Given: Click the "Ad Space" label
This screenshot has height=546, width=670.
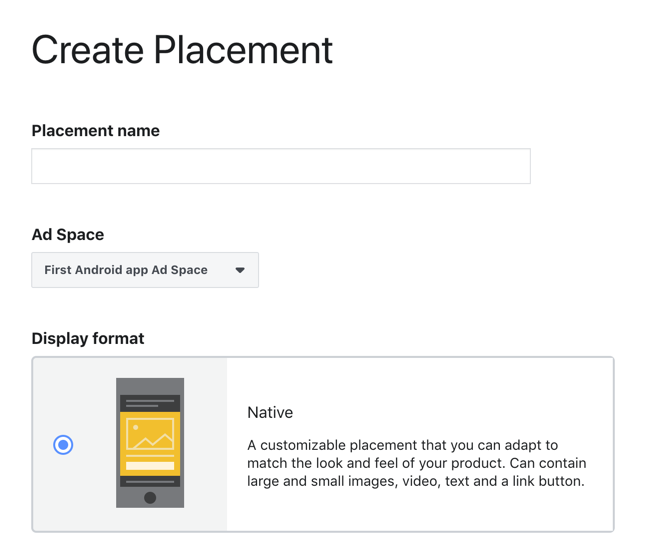Looking at the screenshot, I should pos(68,235).
